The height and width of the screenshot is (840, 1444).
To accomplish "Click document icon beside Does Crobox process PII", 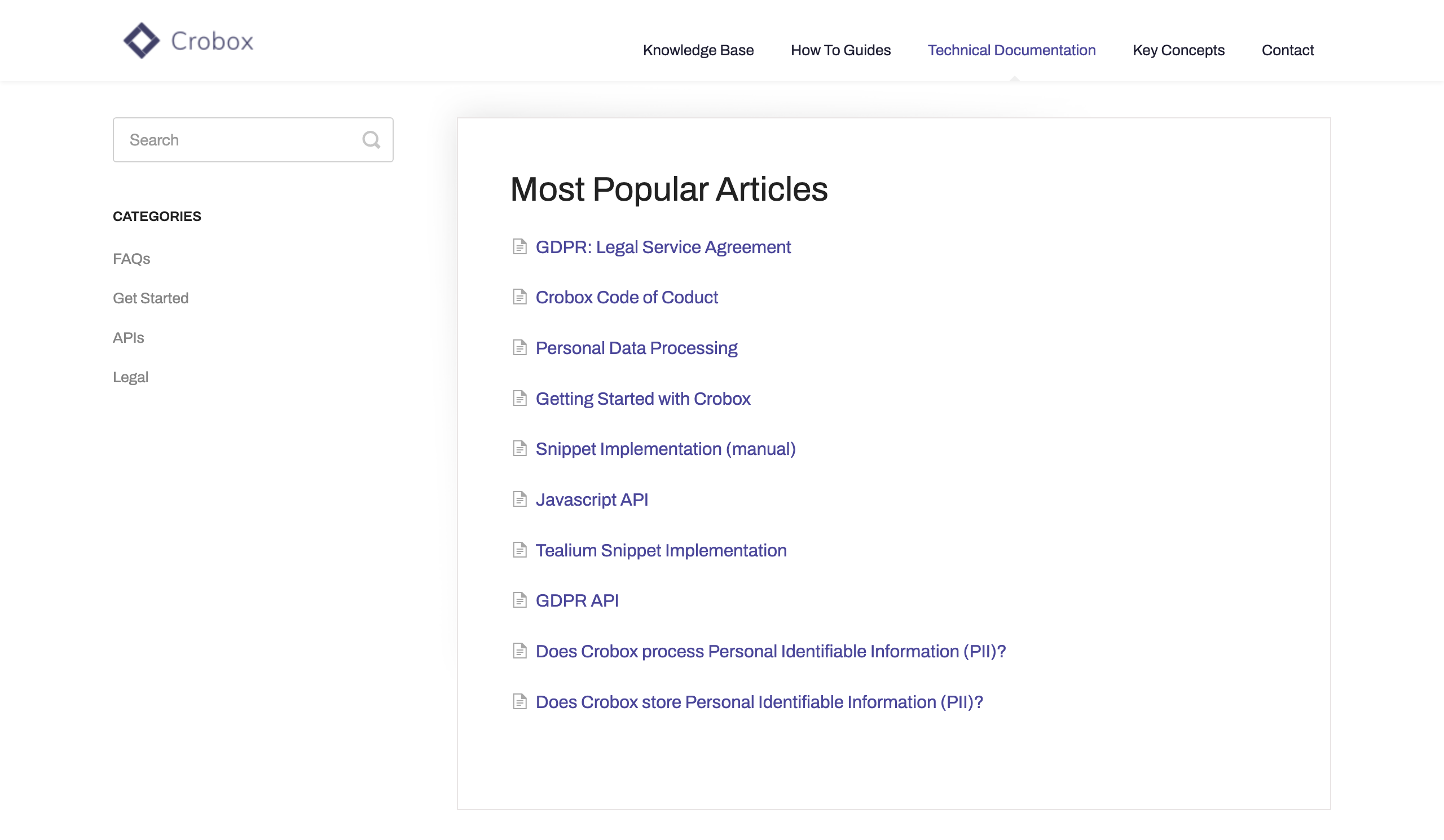I will click(x=519, y=651).
